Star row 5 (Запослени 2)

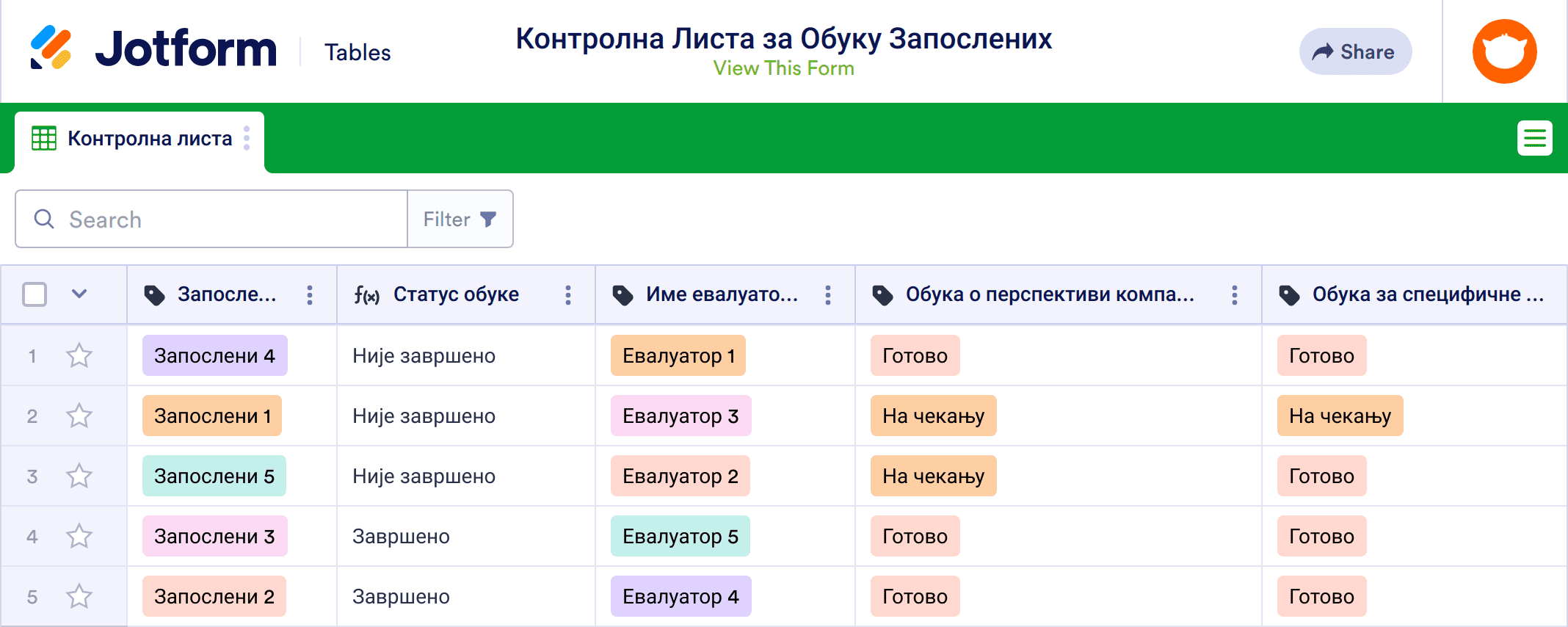pyautogui.click(x=79, y=596)
